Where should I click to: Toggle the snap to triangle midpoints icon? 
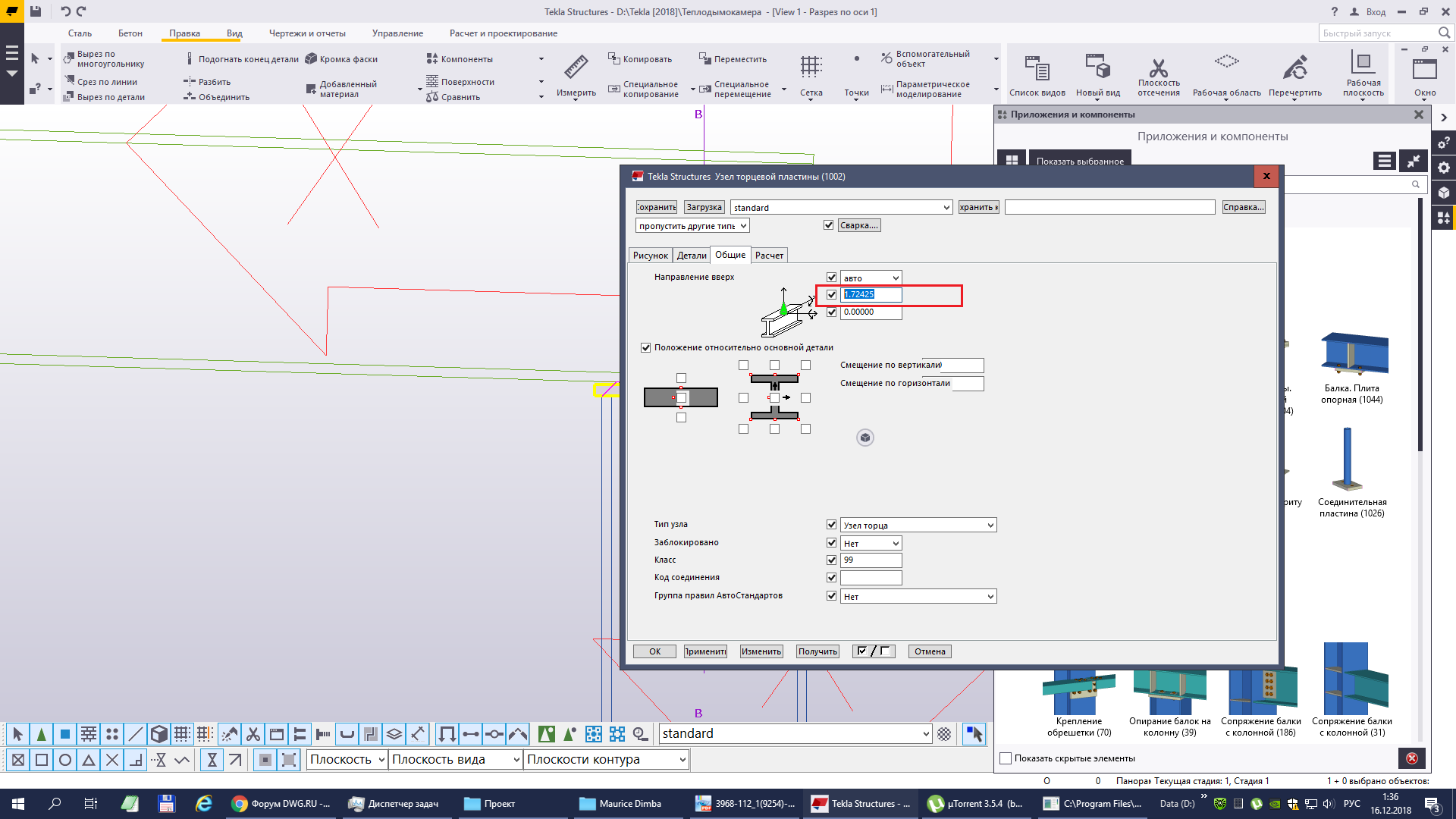(x=89, y=760)
